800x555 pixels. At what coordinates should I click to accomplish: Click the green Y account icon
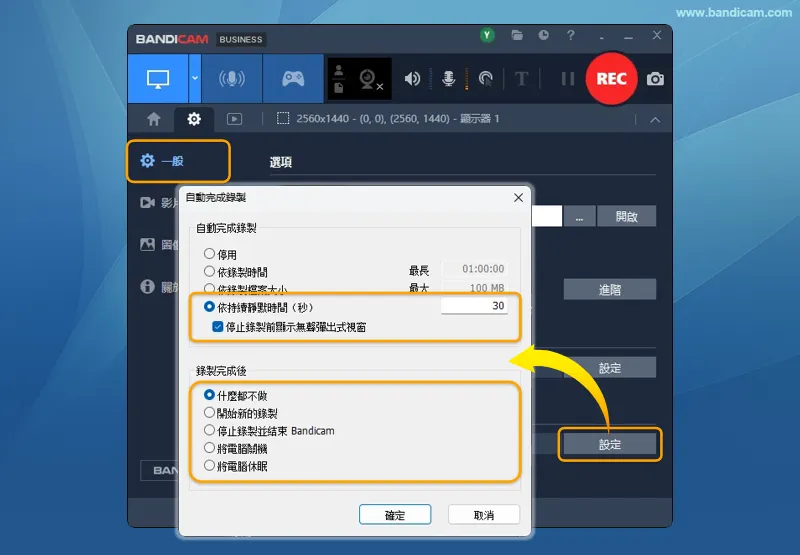pos(487,35)
